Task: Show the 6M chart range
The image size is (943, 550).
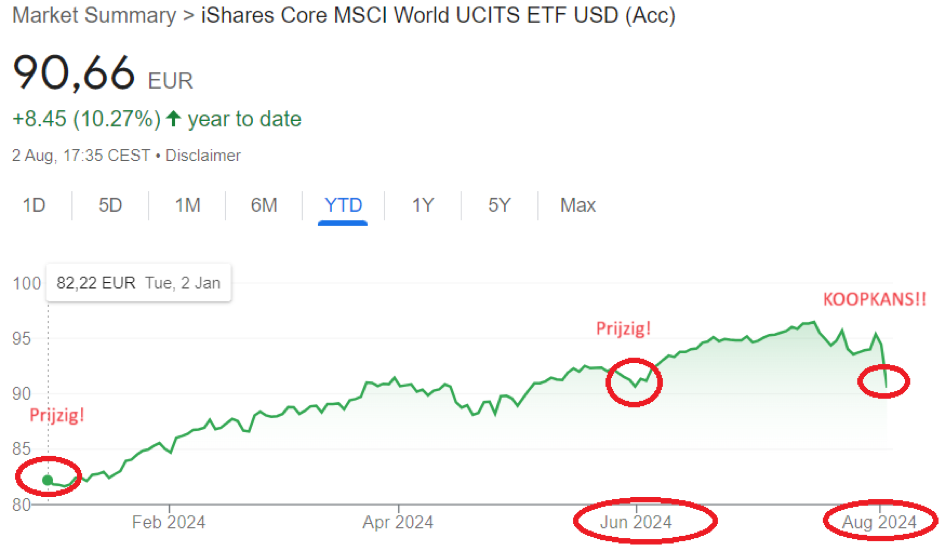Action: (264, 205)
